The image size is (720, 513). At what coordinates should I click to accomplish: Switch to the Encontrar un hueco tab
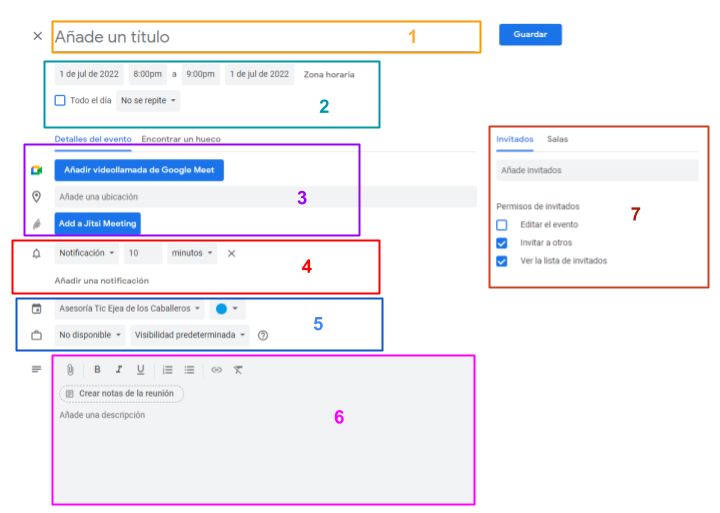coord(181,139)
